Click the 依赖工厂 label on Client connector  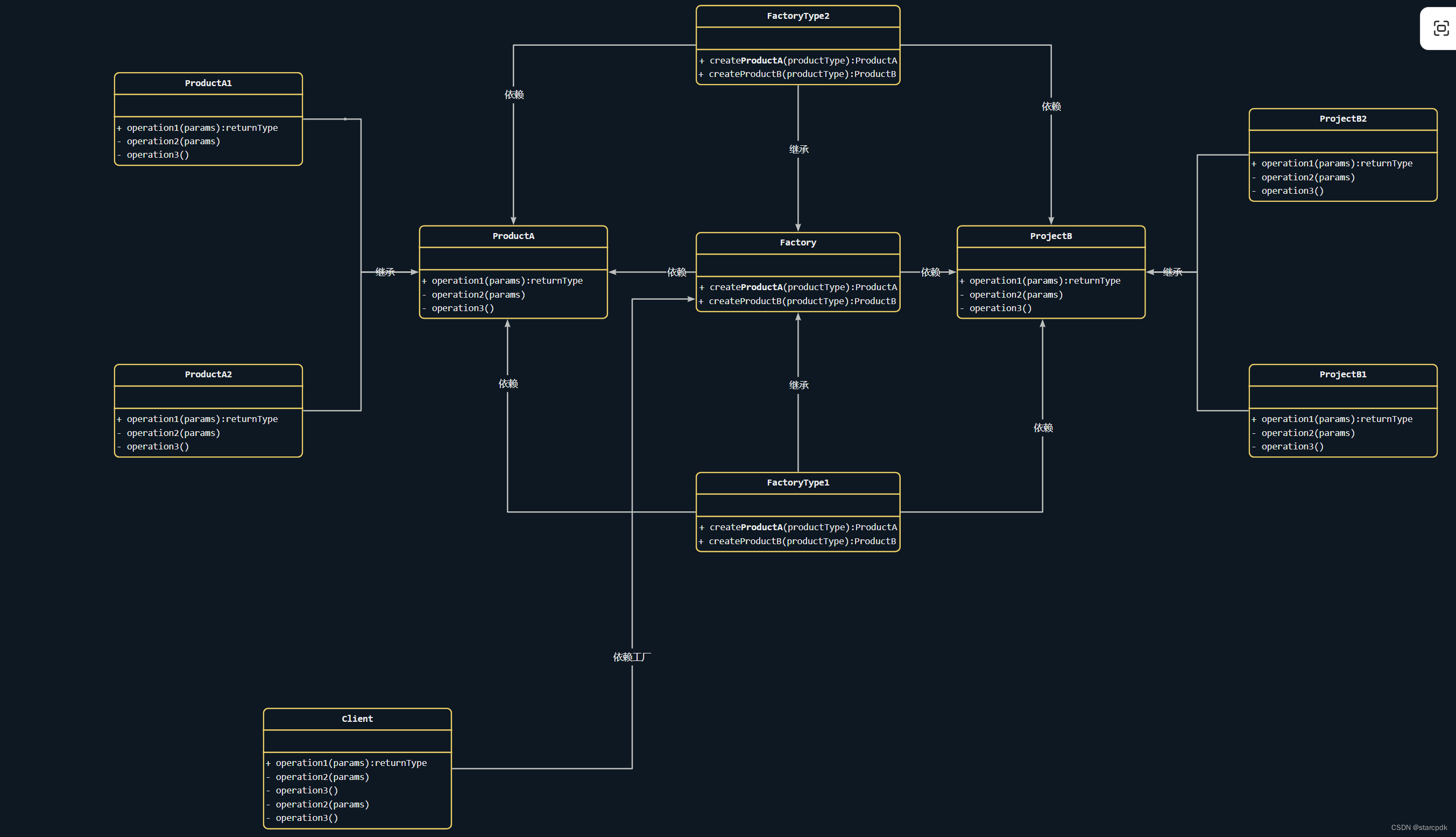pos(632,657)
